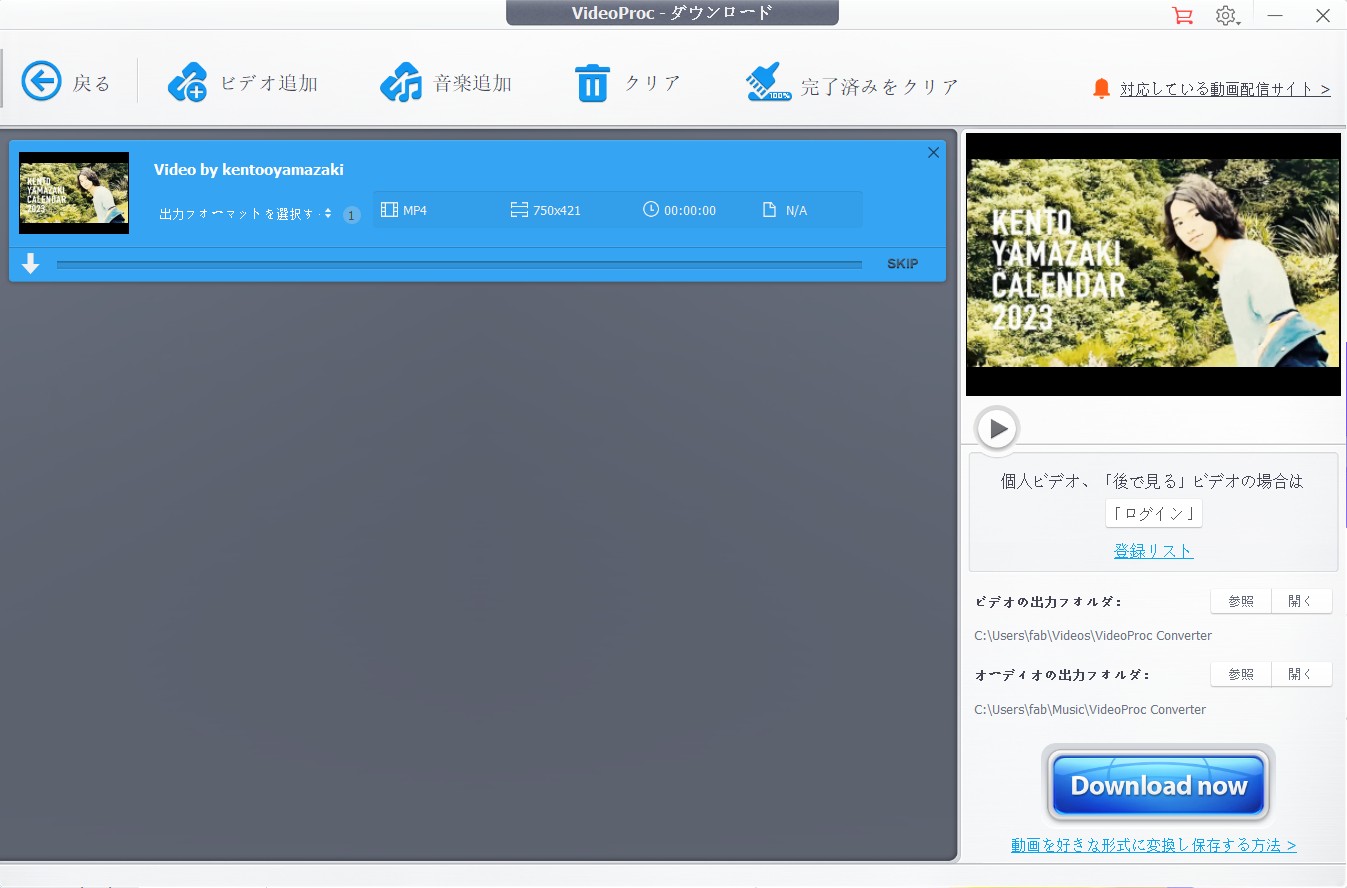Click the ビデオ追加 (add video) button

[x=243, y=83]
